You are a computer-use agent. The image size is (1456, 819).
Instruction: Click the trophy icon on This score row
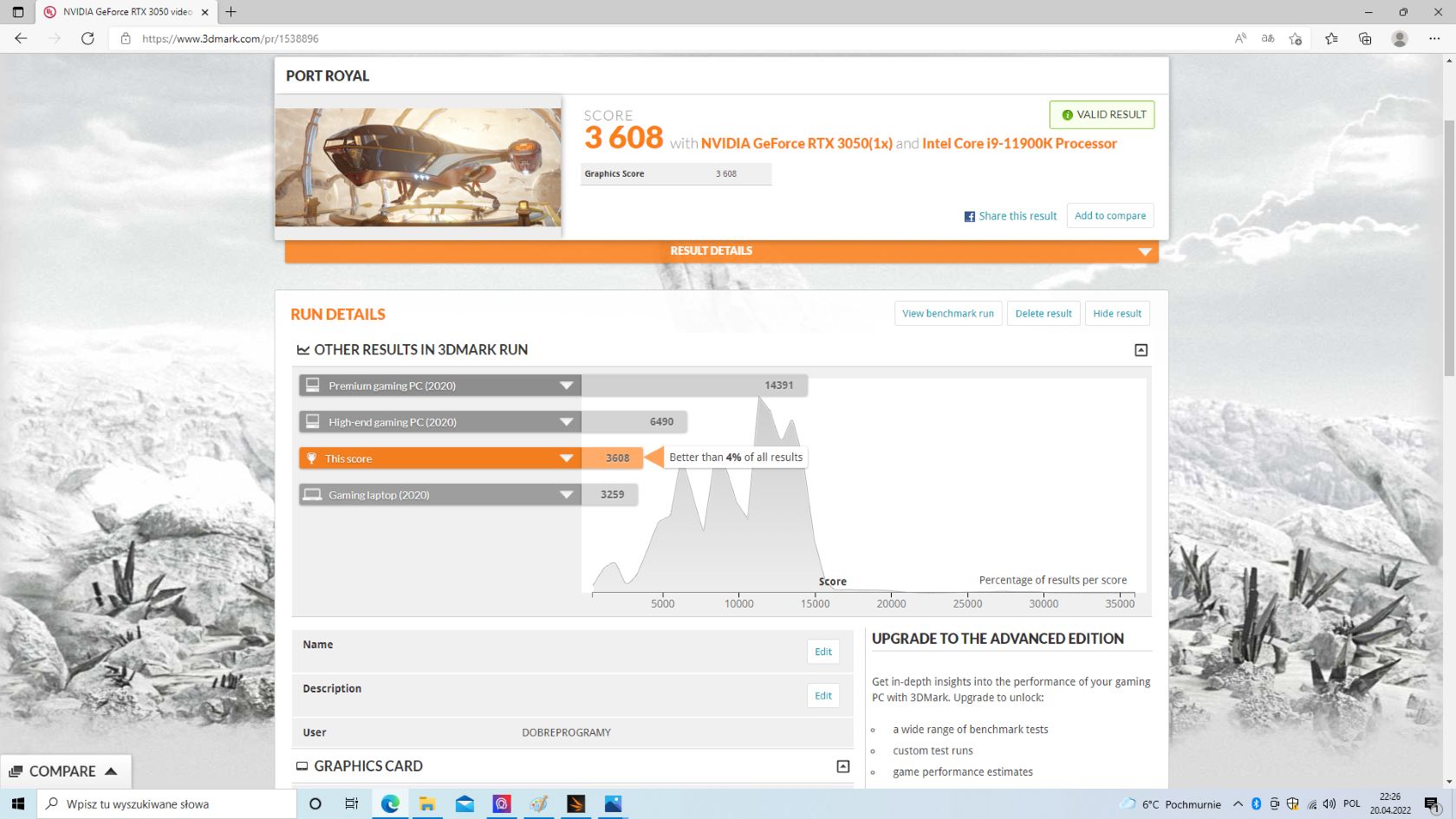pos(312,458)
